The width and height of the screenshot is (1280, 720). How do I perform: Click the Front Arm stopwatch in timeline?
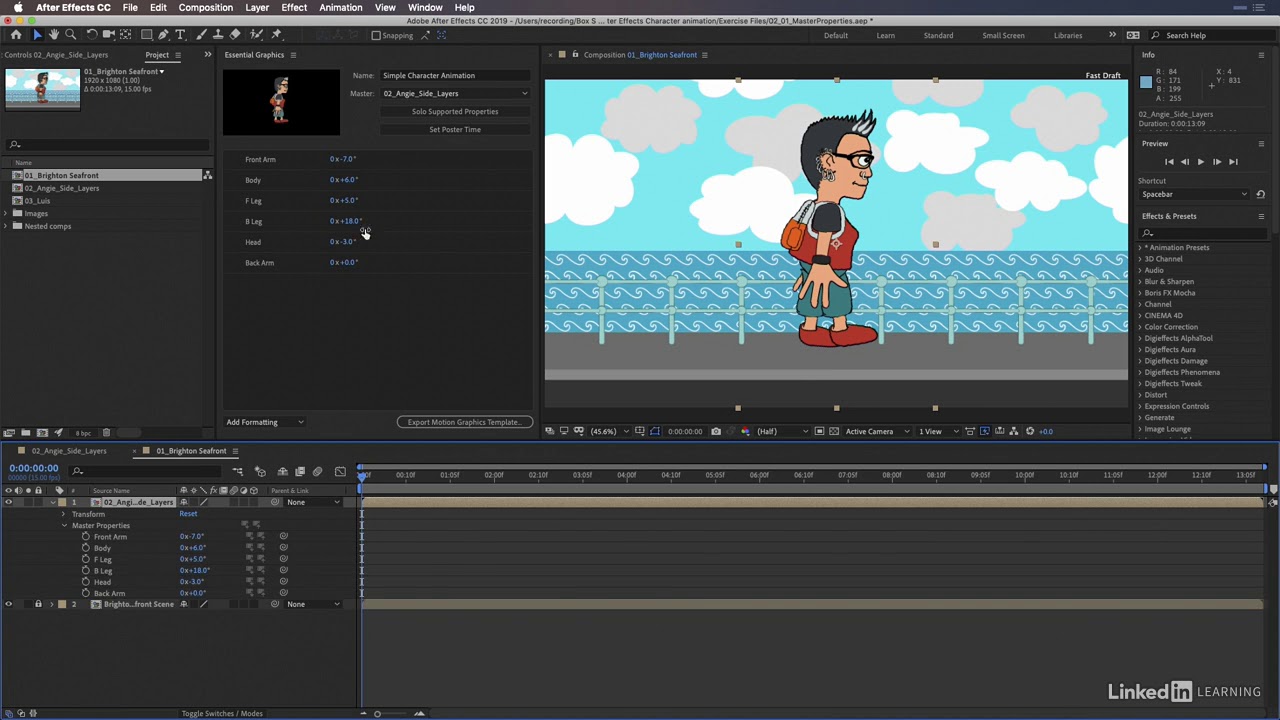[86, 537]
